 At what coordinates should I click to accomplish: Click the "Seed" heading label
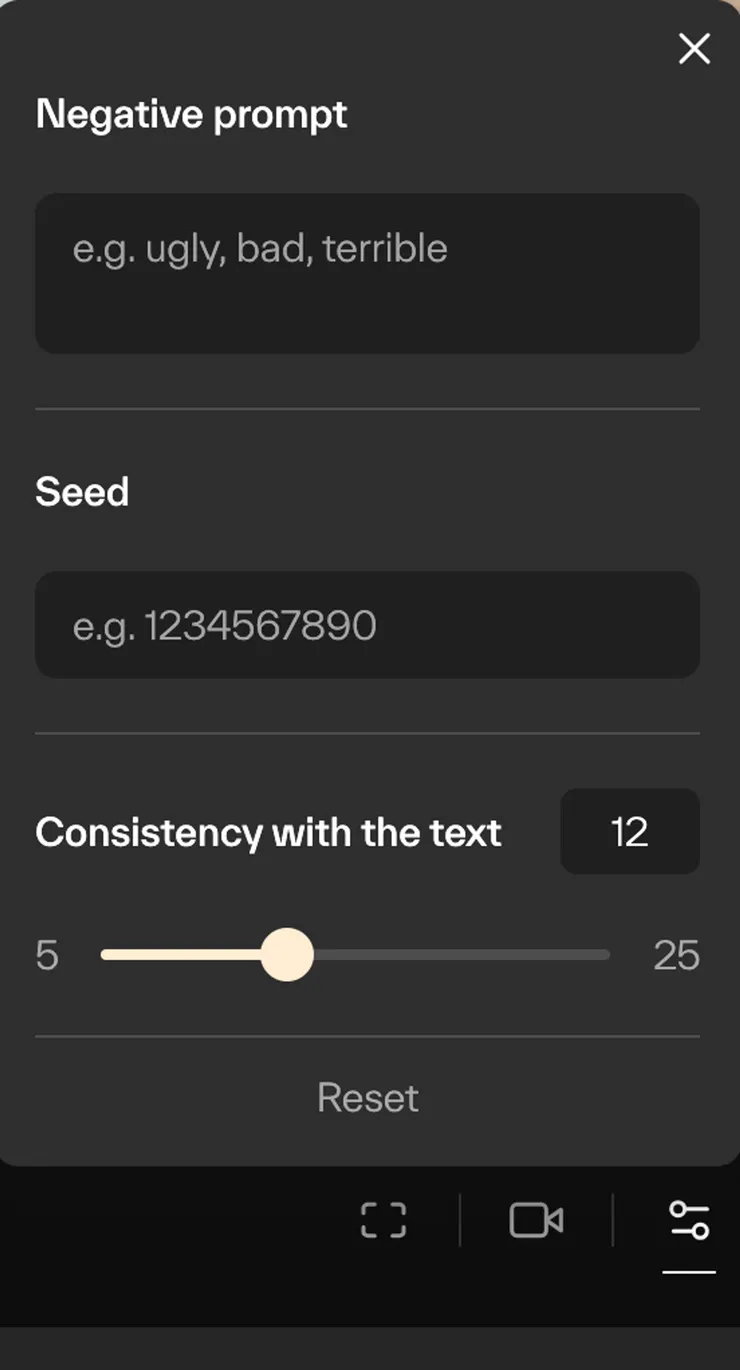[82, 492]
